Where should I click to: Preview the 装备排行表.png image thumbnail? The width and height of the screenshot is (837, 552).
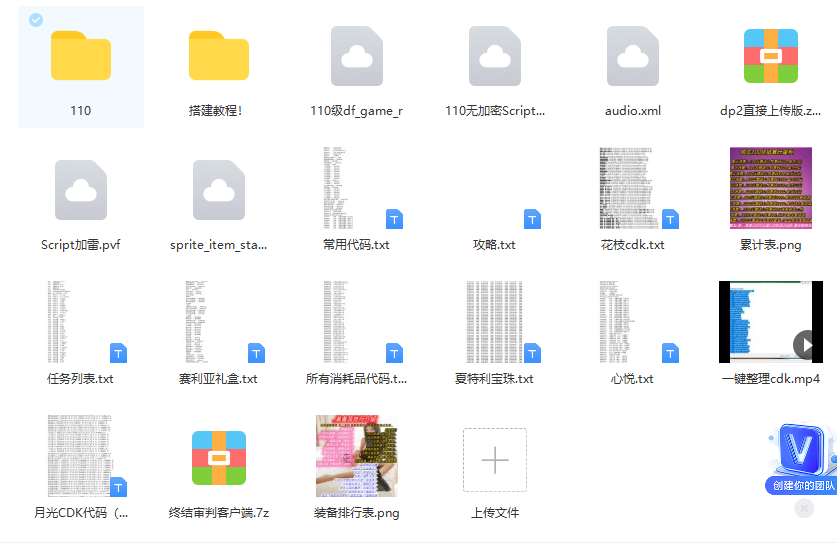tap(357, 456)
